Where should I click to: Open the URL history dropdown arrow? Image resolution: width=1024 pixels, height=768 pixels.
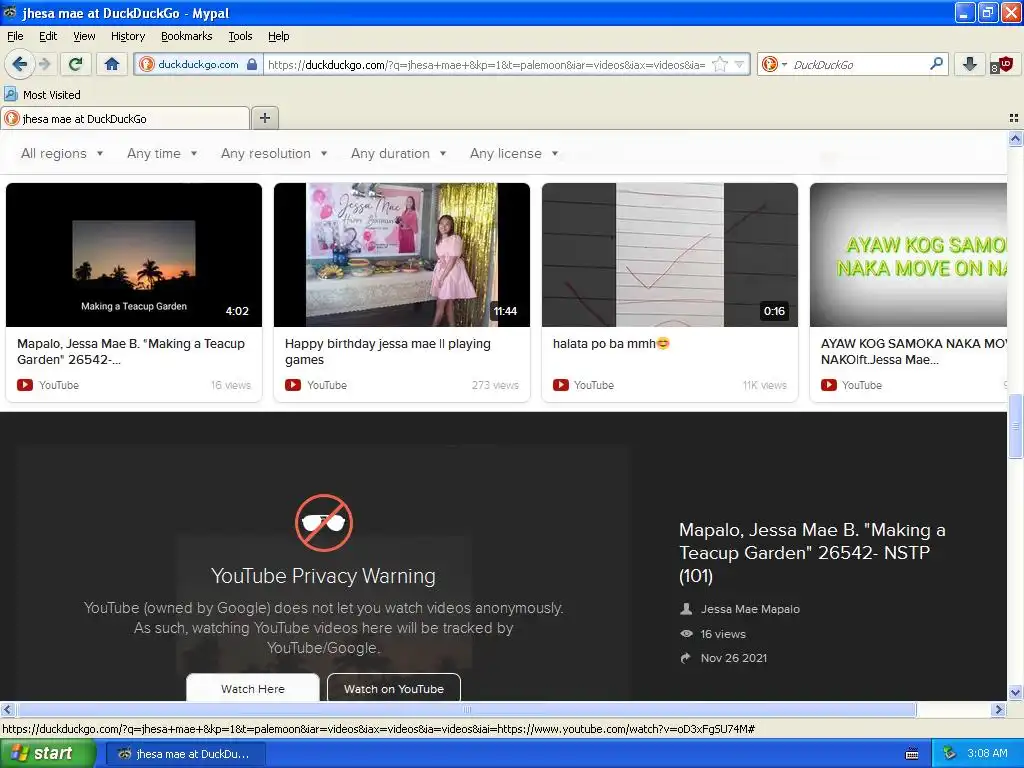pos(739,64)
